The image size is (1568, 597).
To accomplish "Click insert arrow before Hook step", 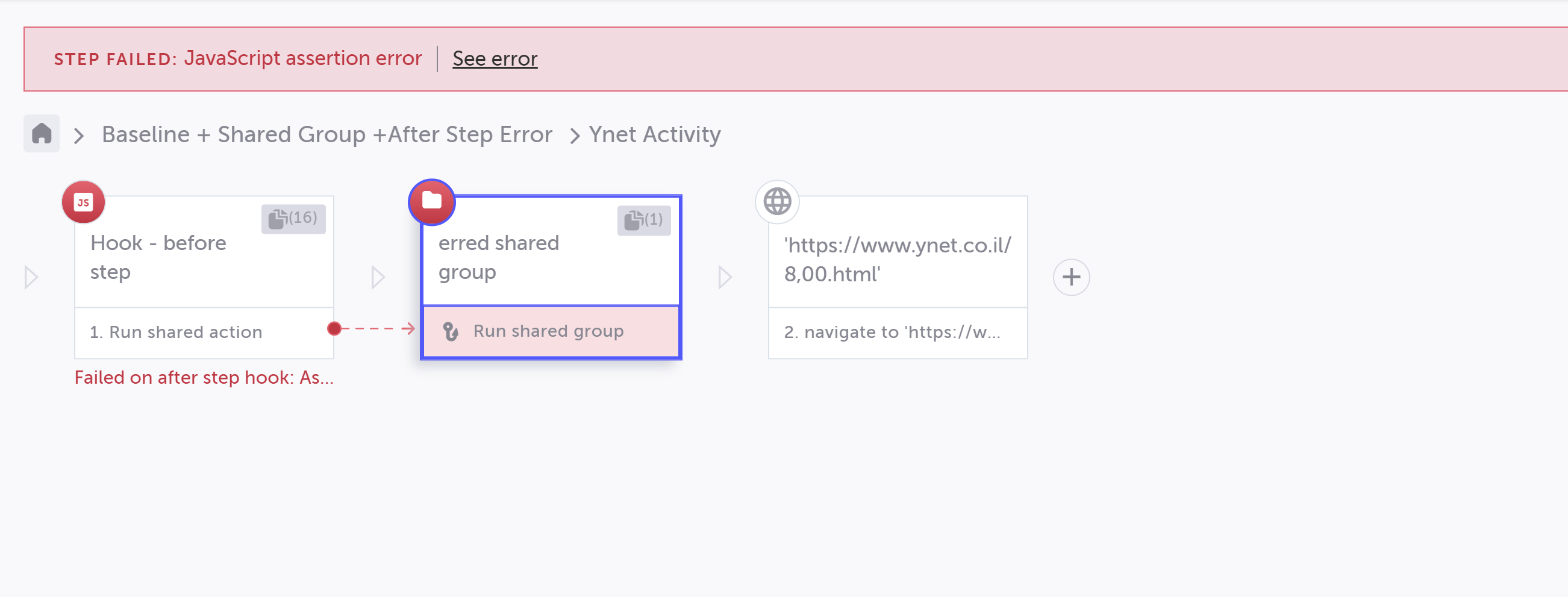I will point(31,278).
